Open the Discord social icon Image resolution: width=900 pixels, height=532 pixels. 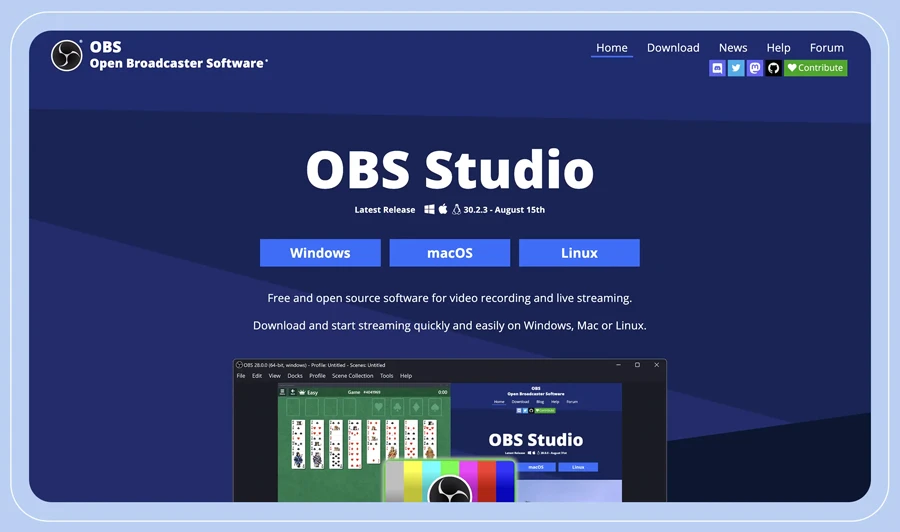click(x=717, y=68)
